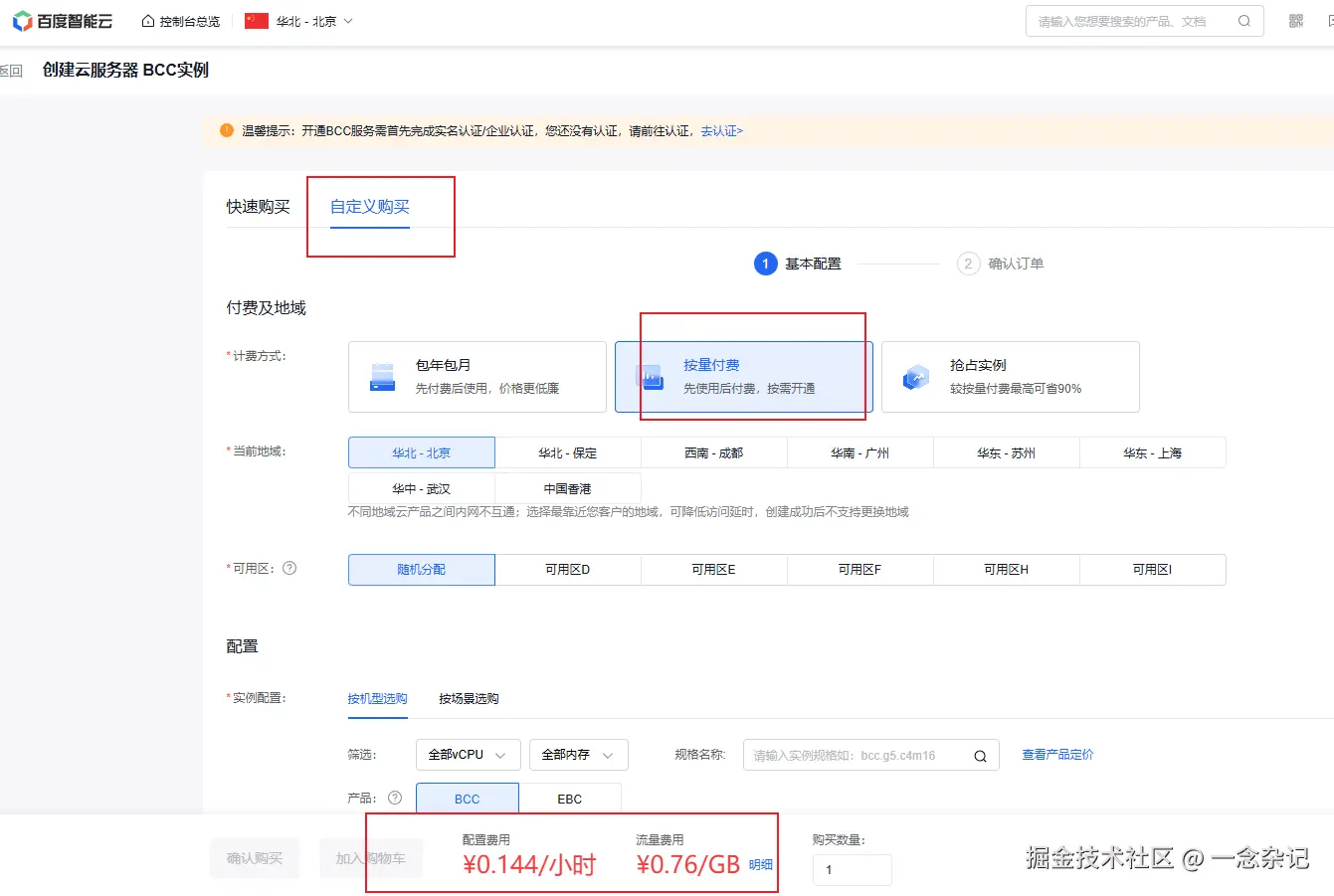This screenshot has height=896, width=1334.
Task: Switch to the 自定义购买 tab
Action: click(370, 207)
